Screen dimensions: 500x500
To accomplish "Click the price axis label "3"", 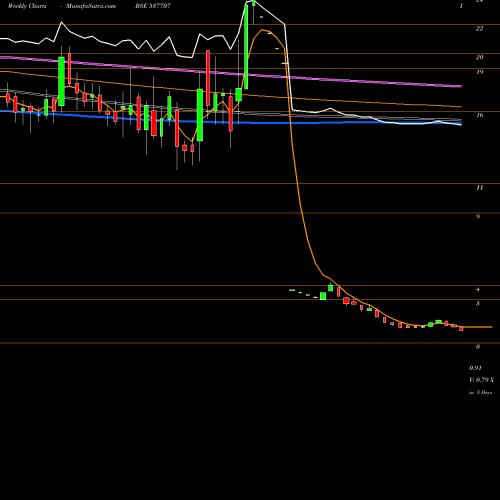I will point(478,304).
